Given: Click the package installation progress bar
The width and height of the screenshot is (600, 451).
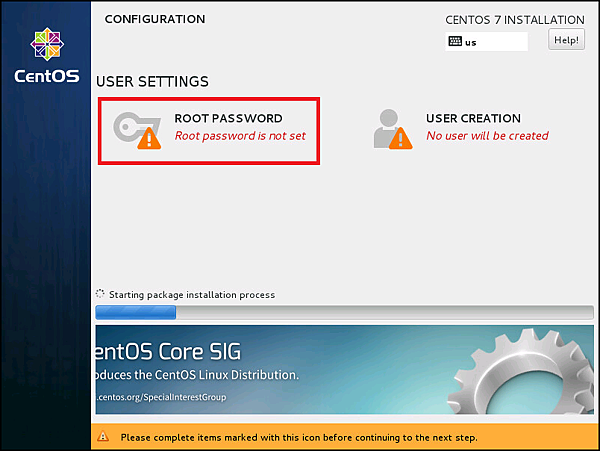Looking at the screenshot, I should click(x=340, y=312).
